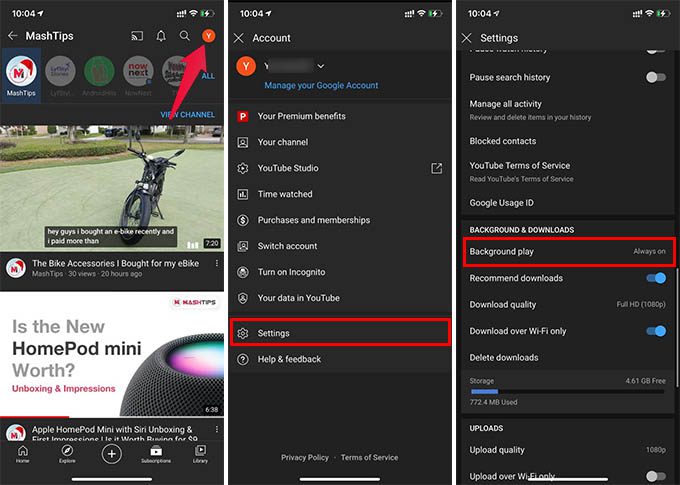Image resolution: width=680 pixels, height=485 pixels.
Task: Open Settings from the Account menu
Action: [340, 333]
